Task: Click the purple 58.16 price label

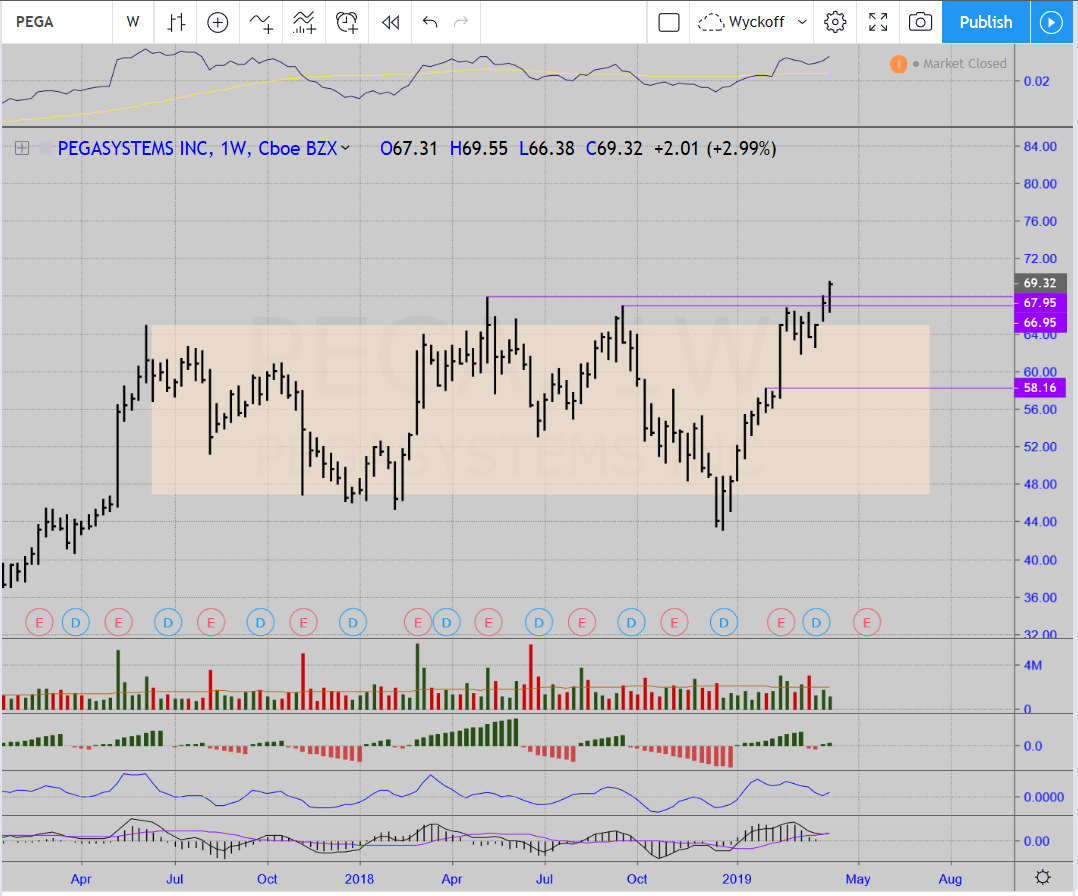Action: pyautogui.click(x=1039, y=387)
